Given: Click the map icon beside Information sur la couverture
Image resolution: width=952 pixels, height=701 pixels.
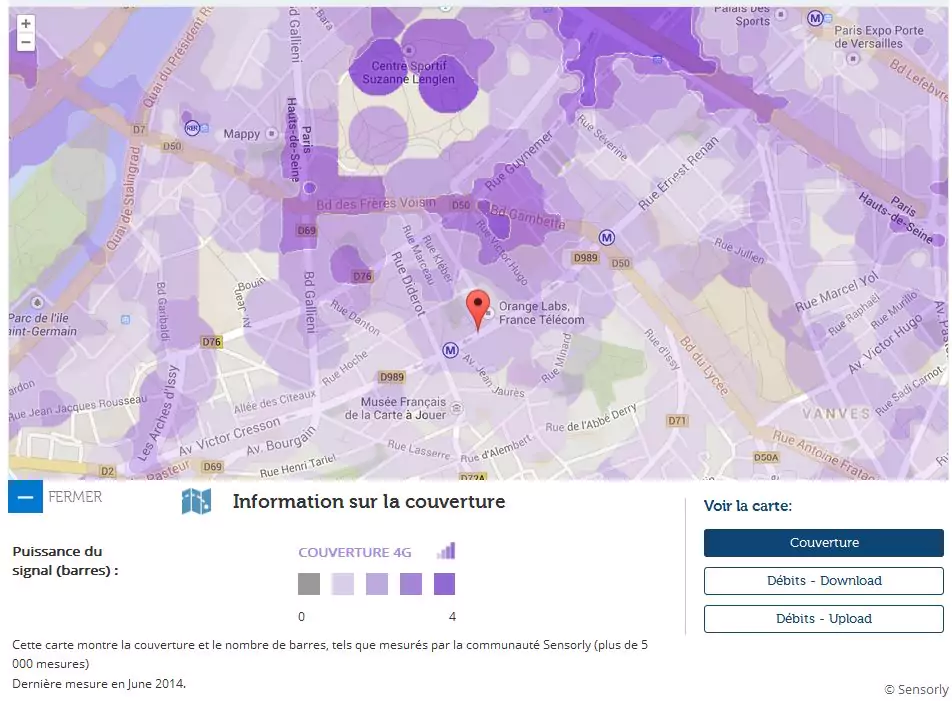Looking at the screenshot, I should tap(196, 501).
